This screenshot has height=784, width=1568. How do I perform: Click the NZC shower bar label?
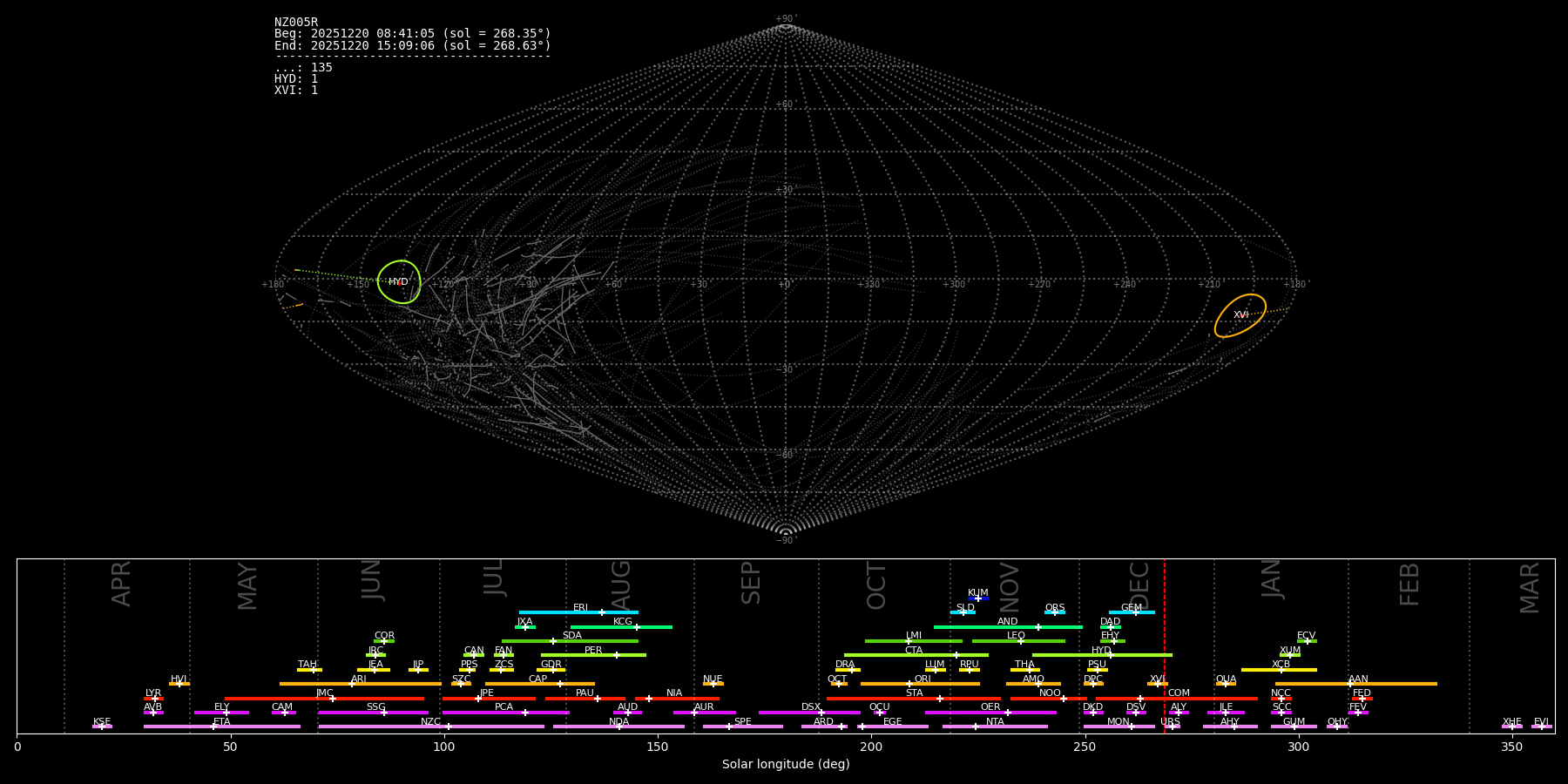click(x=430, y=722)
